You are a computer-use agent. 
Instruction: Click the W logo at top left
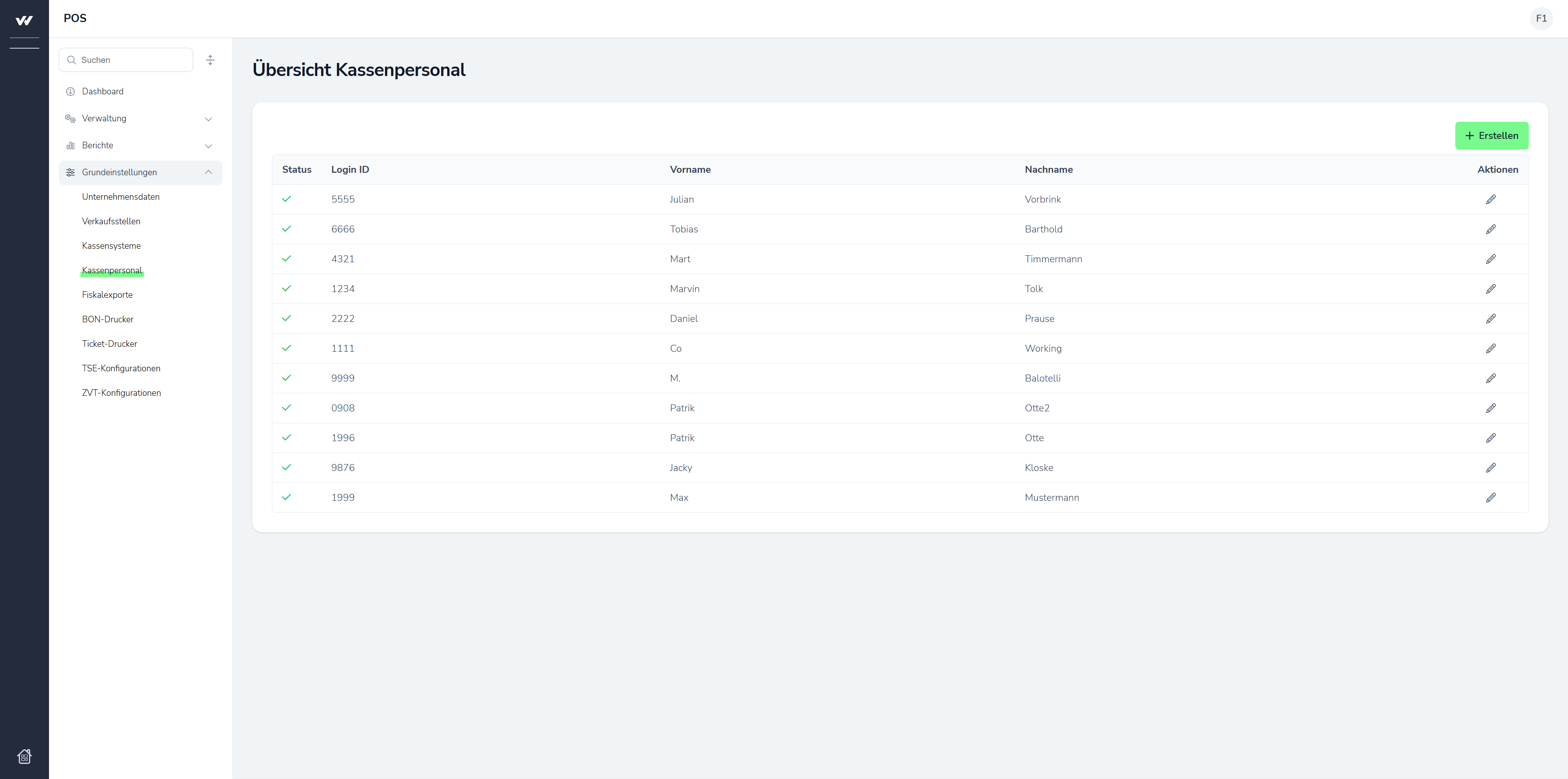click(24, 21)
